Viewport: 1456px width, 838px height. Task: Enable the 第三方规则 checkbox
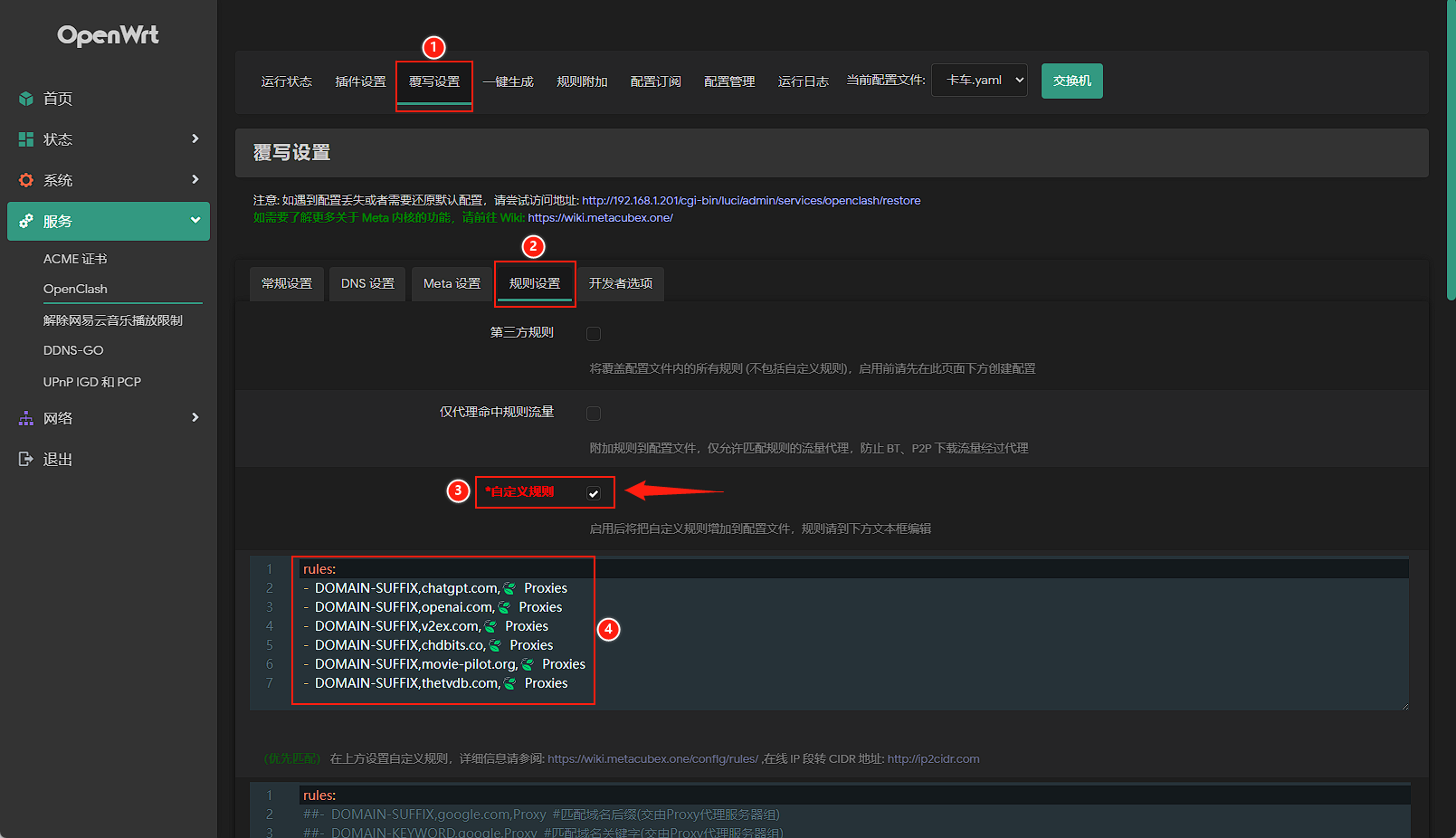point(594,334)
